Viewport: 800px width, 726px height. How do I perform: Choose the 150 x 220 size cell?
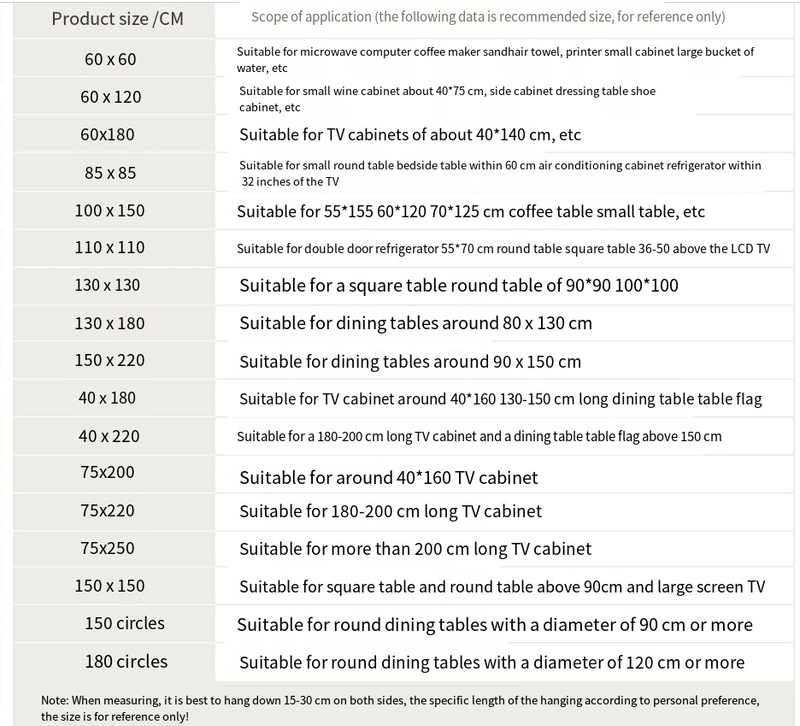click(x=110, y=360)
